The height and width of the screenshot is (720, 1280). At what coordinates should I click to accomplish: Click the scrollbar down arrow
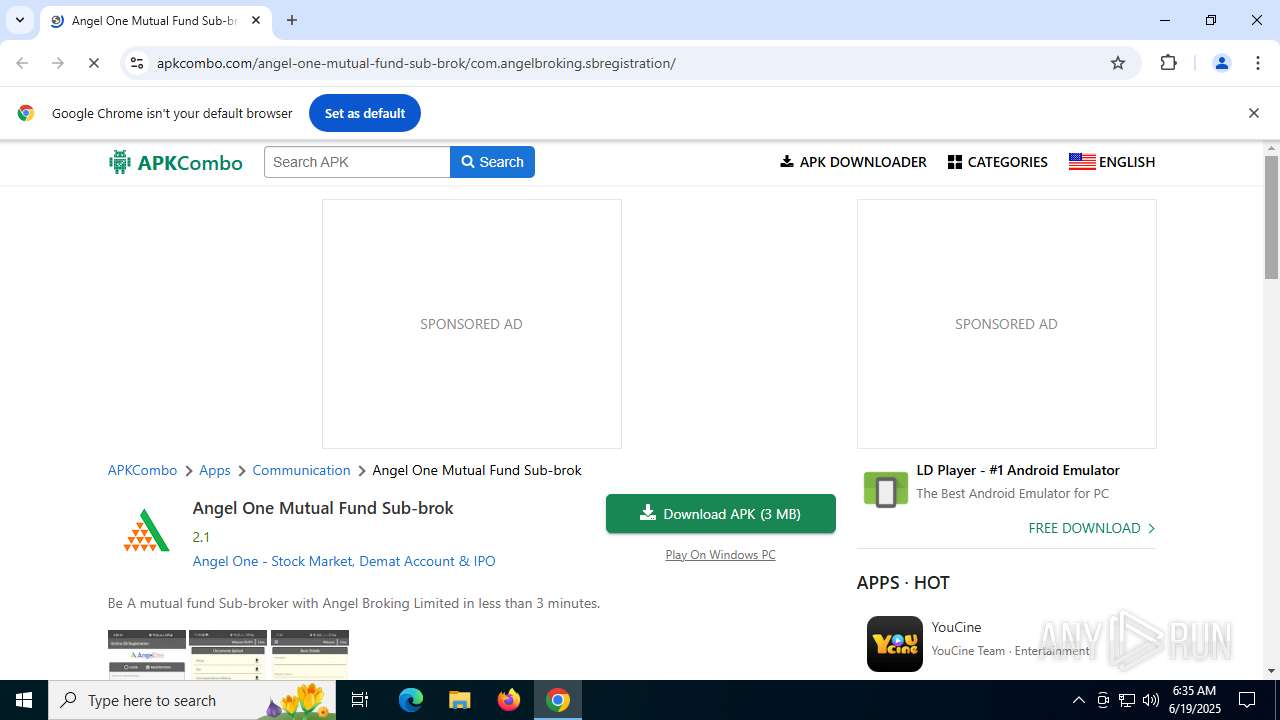pyautogui.click(x=1271, y=671)
